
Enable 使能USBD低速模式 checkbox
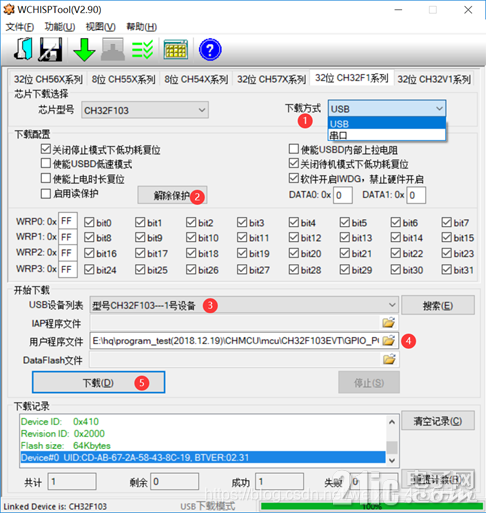tap(46, 163)
